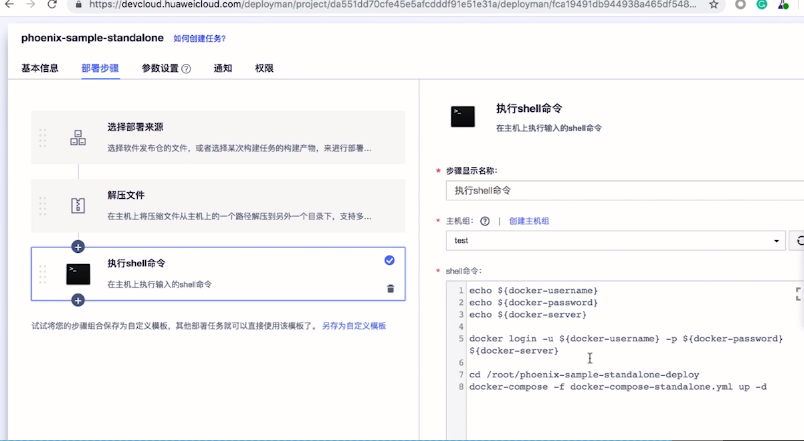The height and width of the screenshot is (441, 804).
Task: Click the browser address bar URL
Action: tap(392, 5)
